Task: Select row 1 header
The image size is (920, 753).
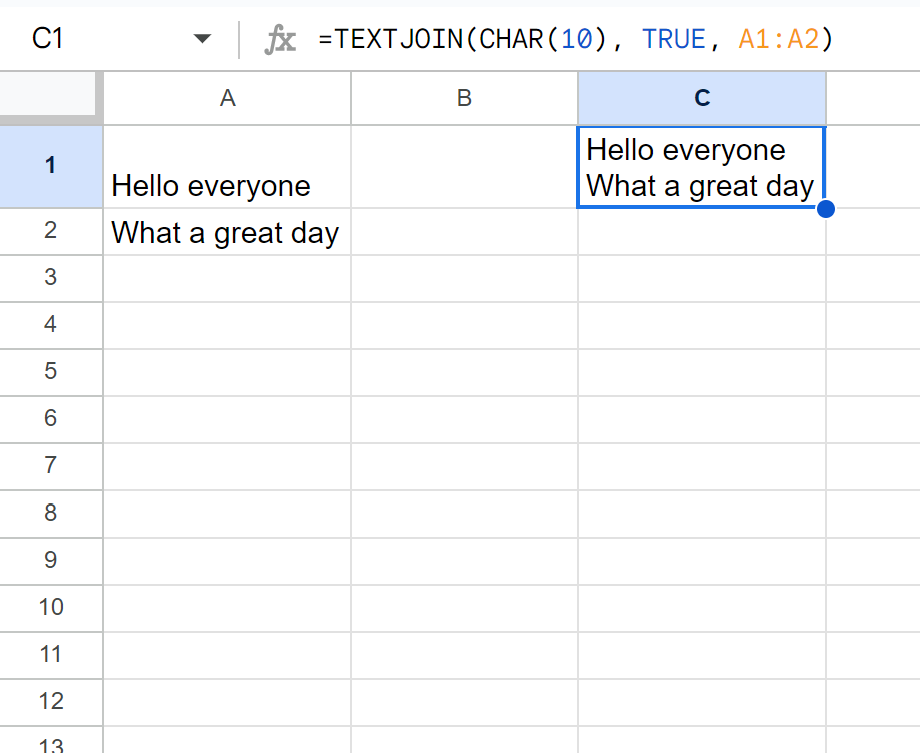Action: click(51, 166)
